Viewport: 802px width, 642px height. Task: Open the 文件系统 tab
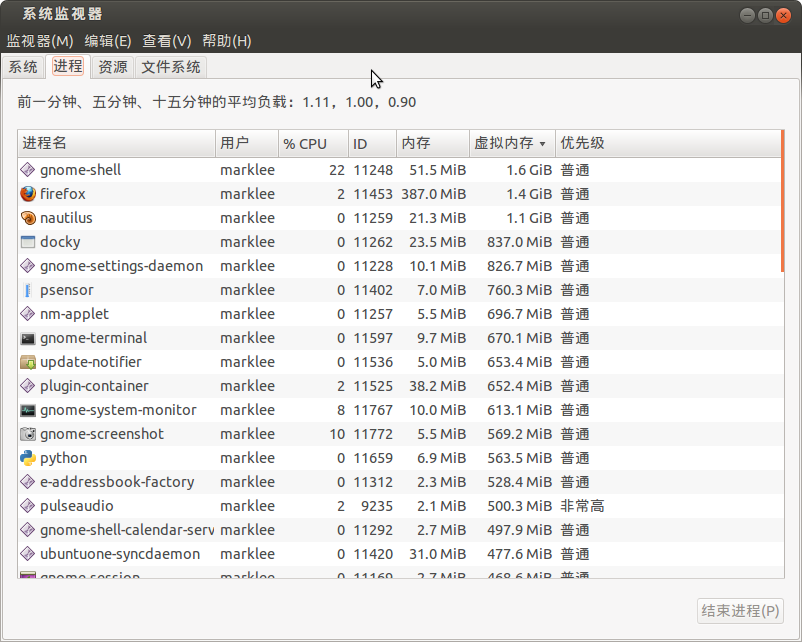click(171, 67)
